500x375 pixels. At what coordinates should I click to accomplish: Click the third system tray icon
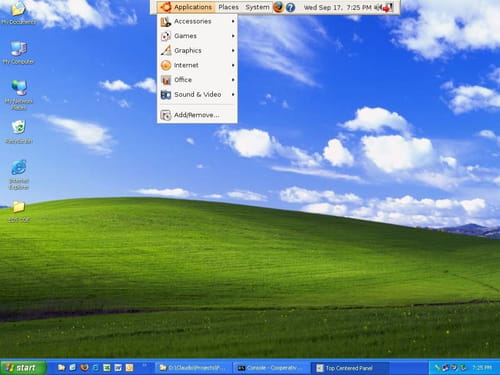(x=454, y=368)
